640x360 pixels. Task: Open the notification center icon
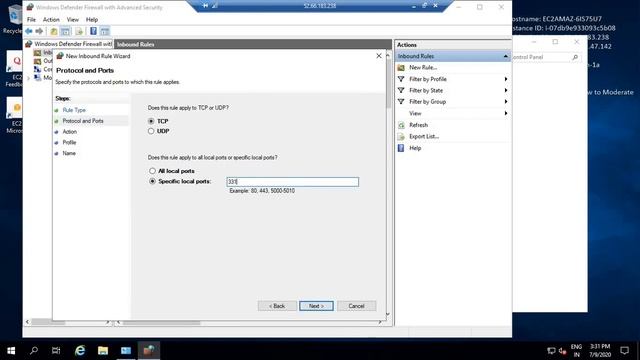tap(624, 350)
